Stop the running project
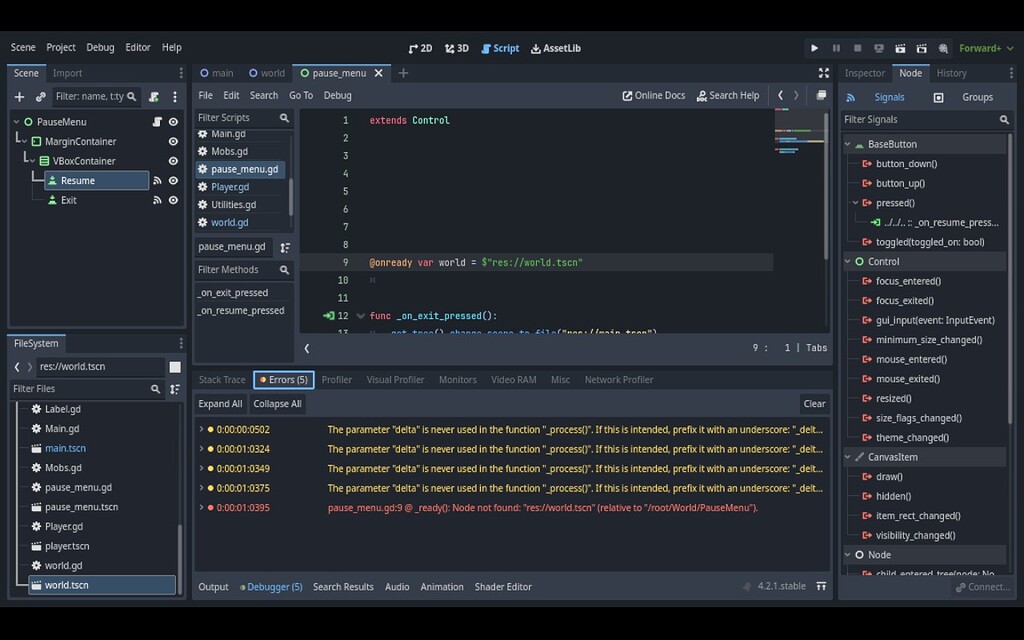Image resolution: width=1024 pixels, height=640 pixels. point(858,47)
